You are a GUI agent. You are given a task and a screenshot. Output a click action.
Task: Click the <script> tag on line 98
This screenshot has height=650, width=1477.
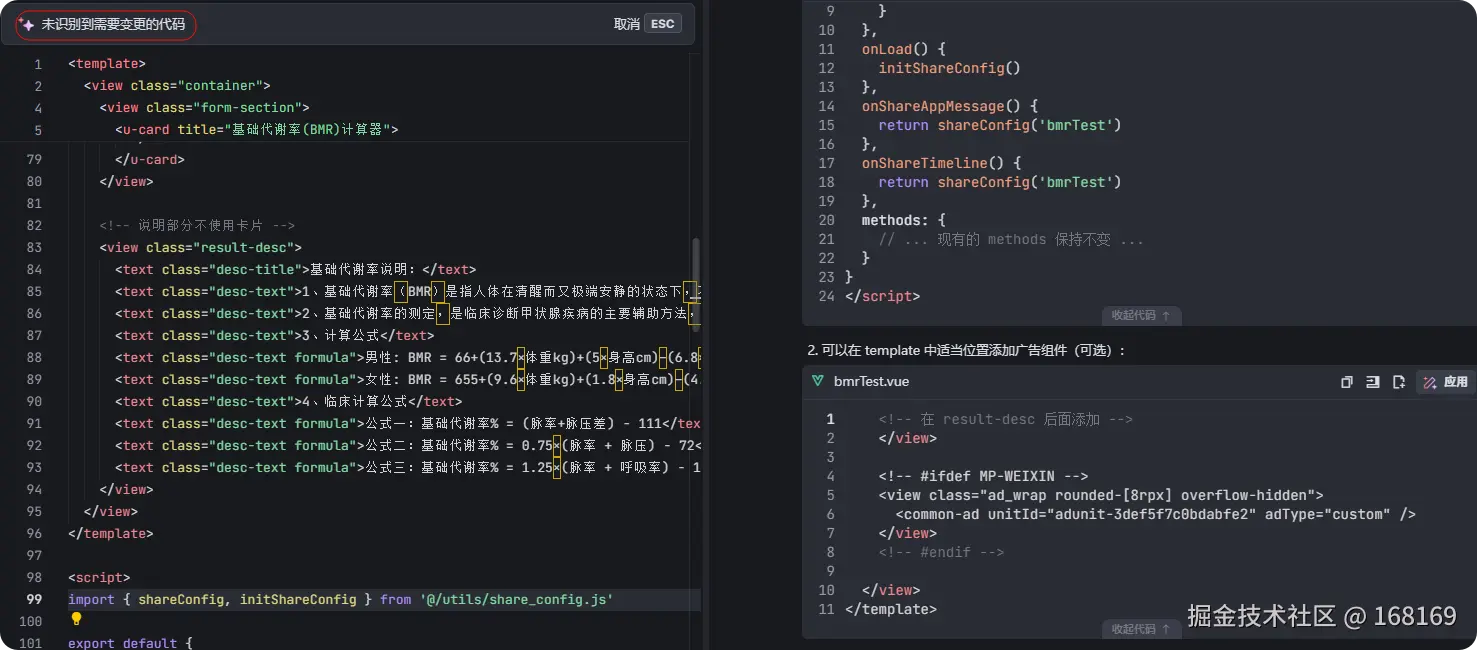click(x=99, y=578)
